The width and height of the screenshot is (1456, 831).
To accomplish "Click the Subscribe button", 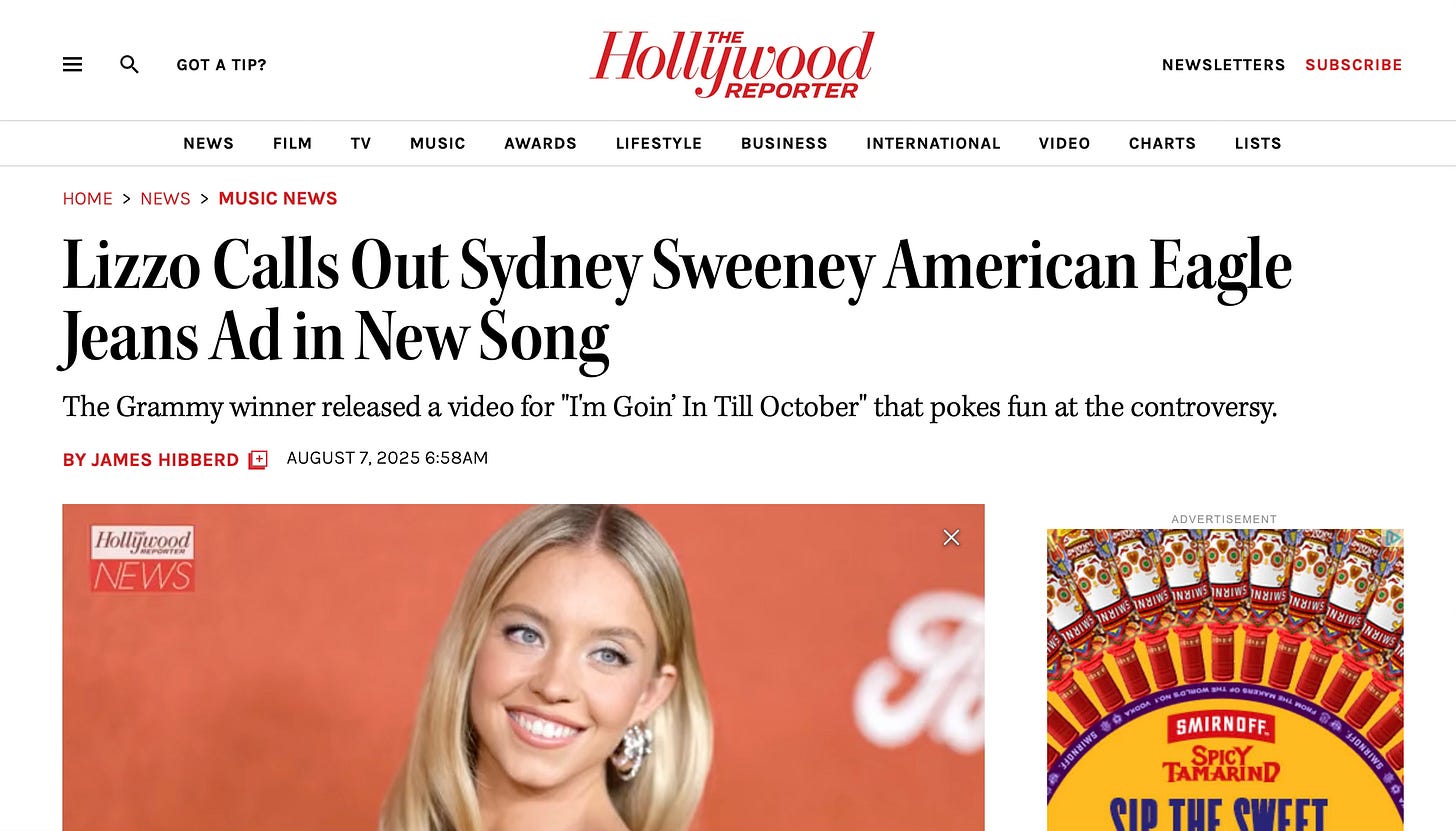I will (x=1353, y=65).
